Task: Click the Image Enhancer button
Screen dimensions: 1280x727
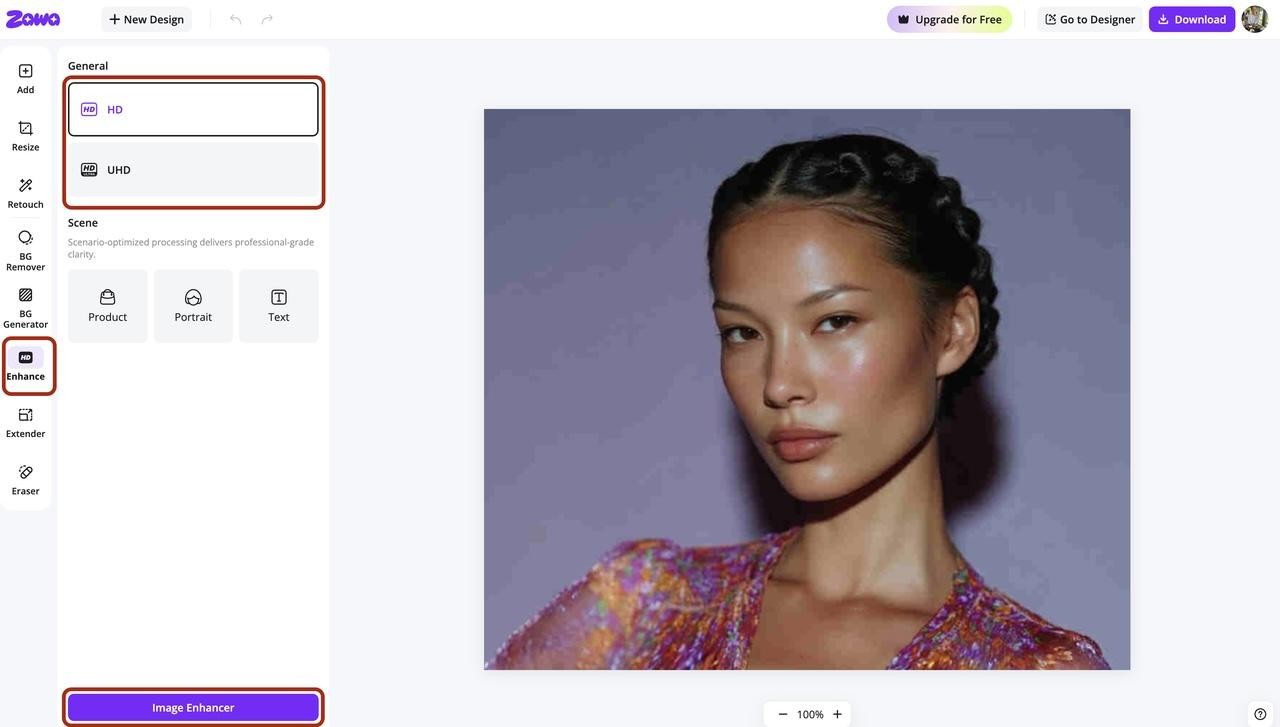Action: click(x=193, y=708)
